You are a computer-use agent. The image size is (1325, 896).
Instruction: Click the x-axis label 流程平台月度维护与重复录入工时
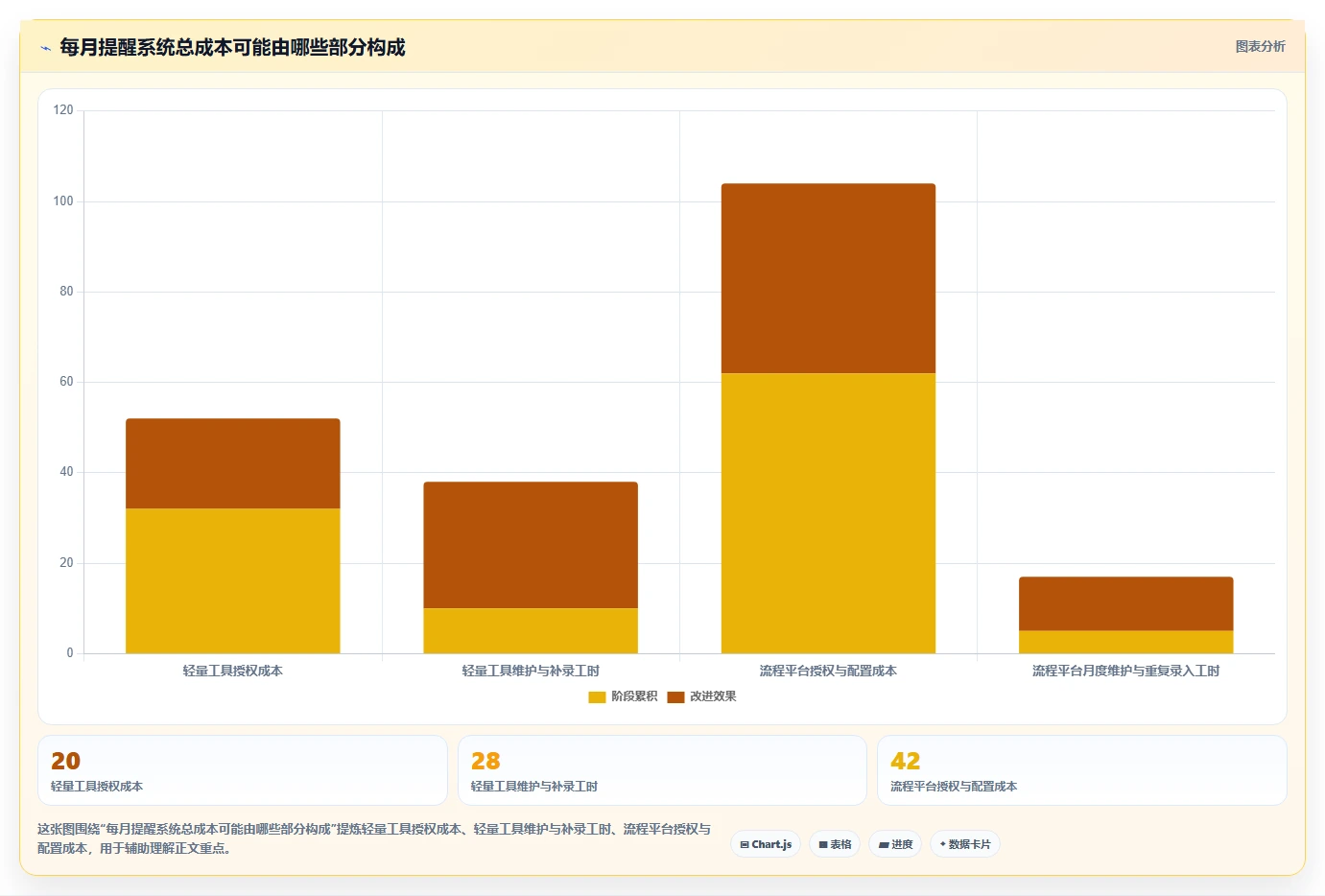[x=1125, y=671]
